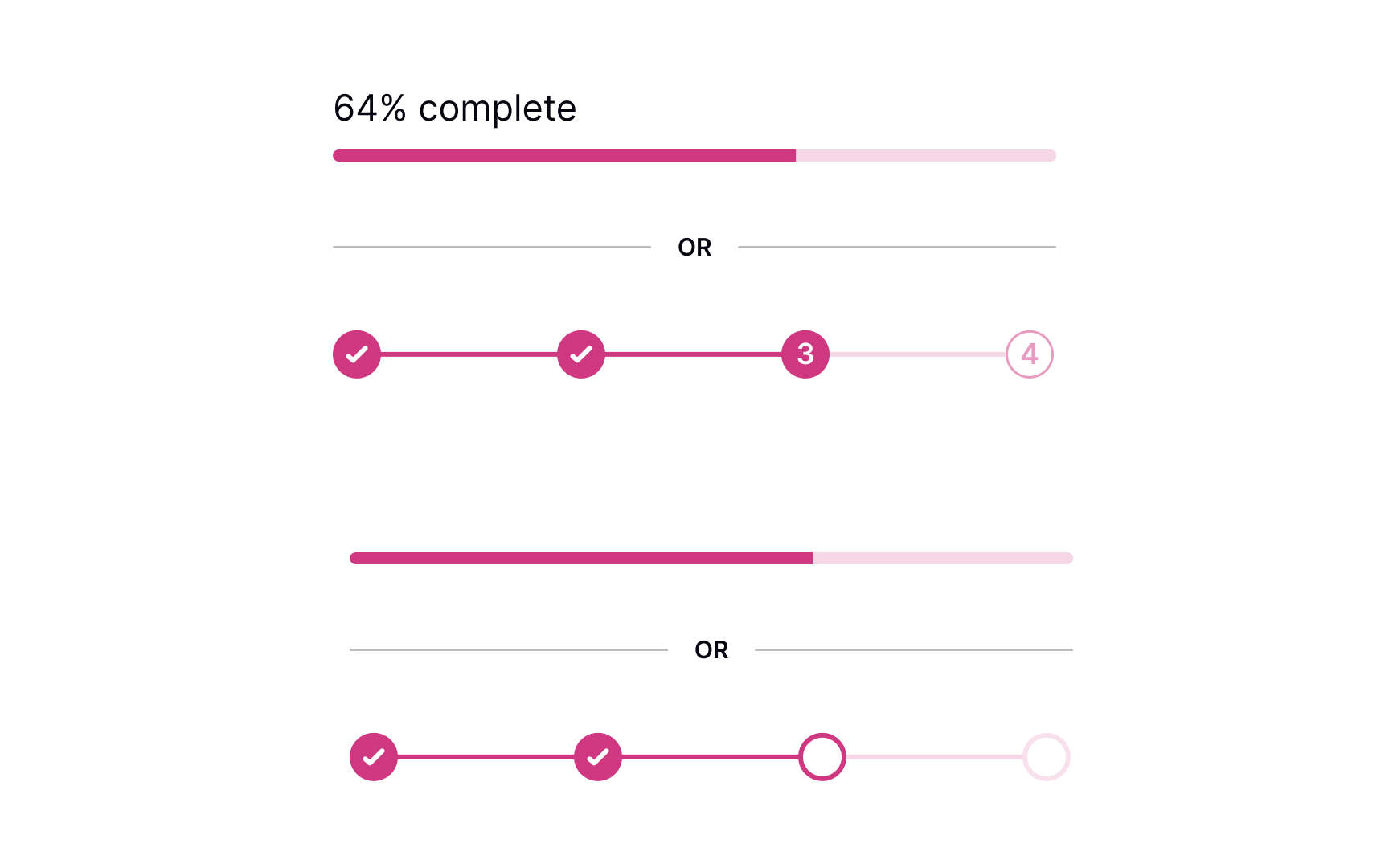Image resolution: width=1389 pixels, height=868 pixels.
Task: Click the filled portion of the top progress bar
Action: pyautogui.click(x=563, y=154)
